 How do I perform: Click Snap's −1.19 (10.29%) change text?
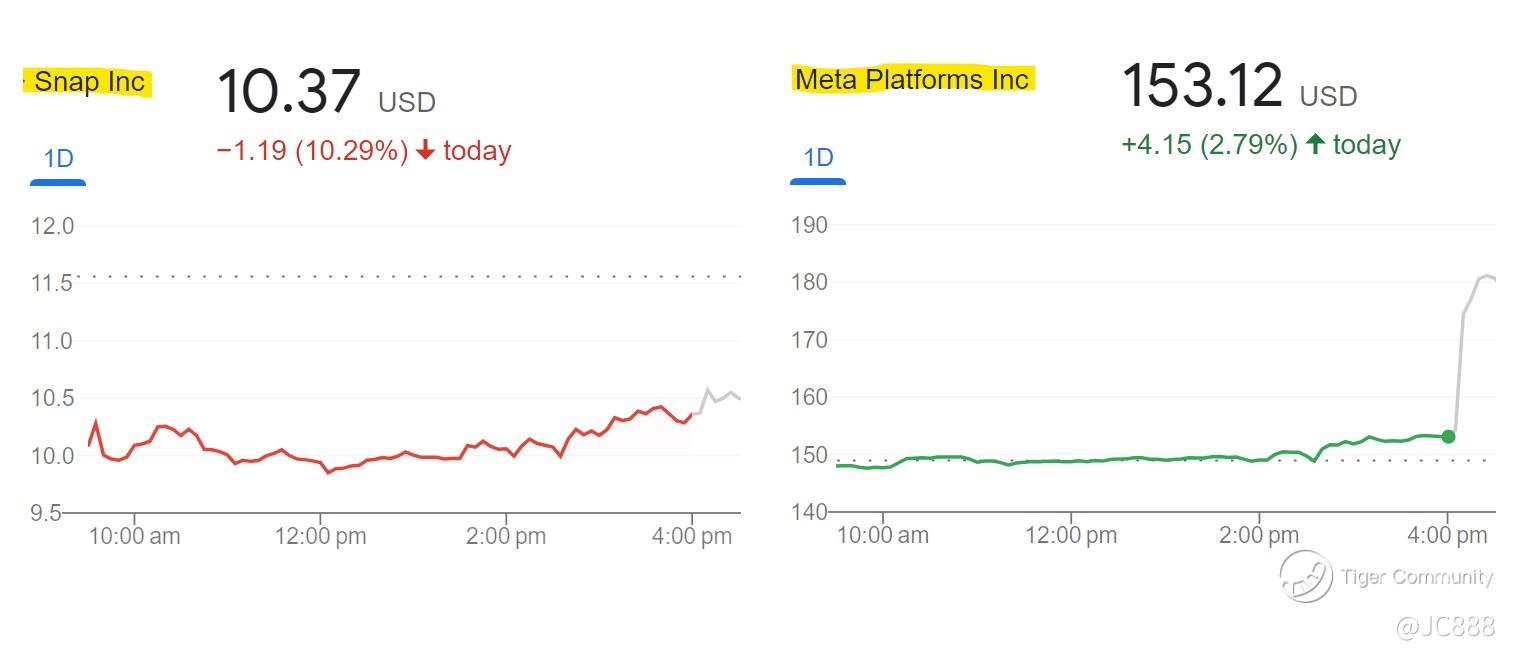tap(312, 151)
